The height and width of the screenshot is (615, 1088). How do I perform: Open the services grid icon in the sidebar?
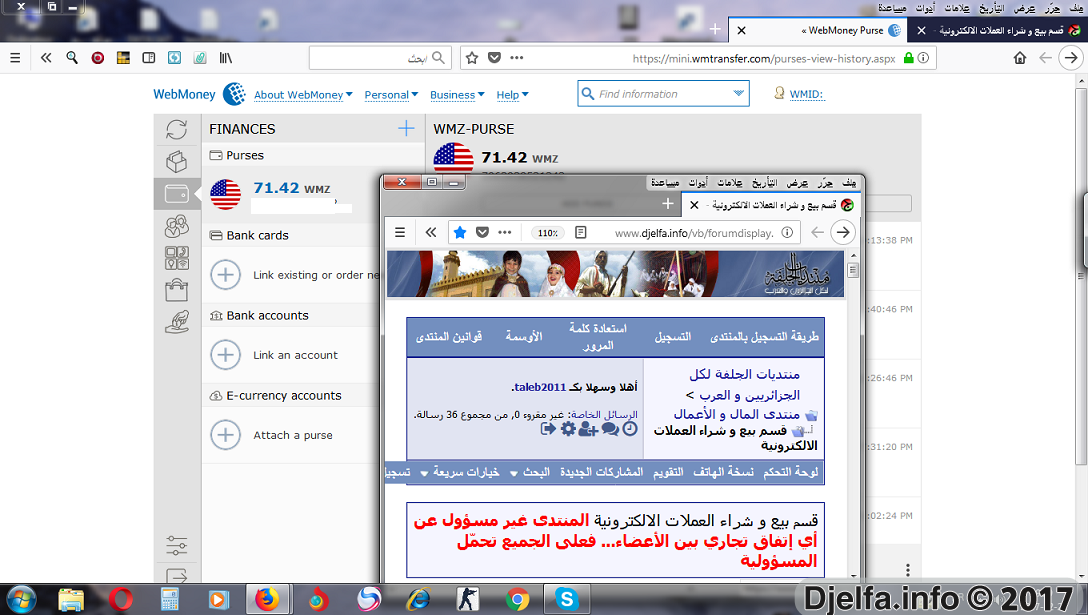click(x=176, y=258)
